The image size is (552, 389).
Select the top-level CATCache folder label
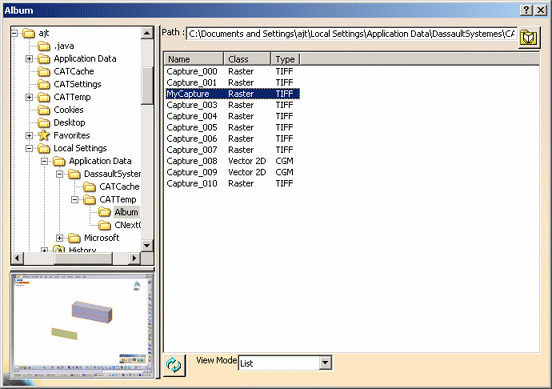74,71
